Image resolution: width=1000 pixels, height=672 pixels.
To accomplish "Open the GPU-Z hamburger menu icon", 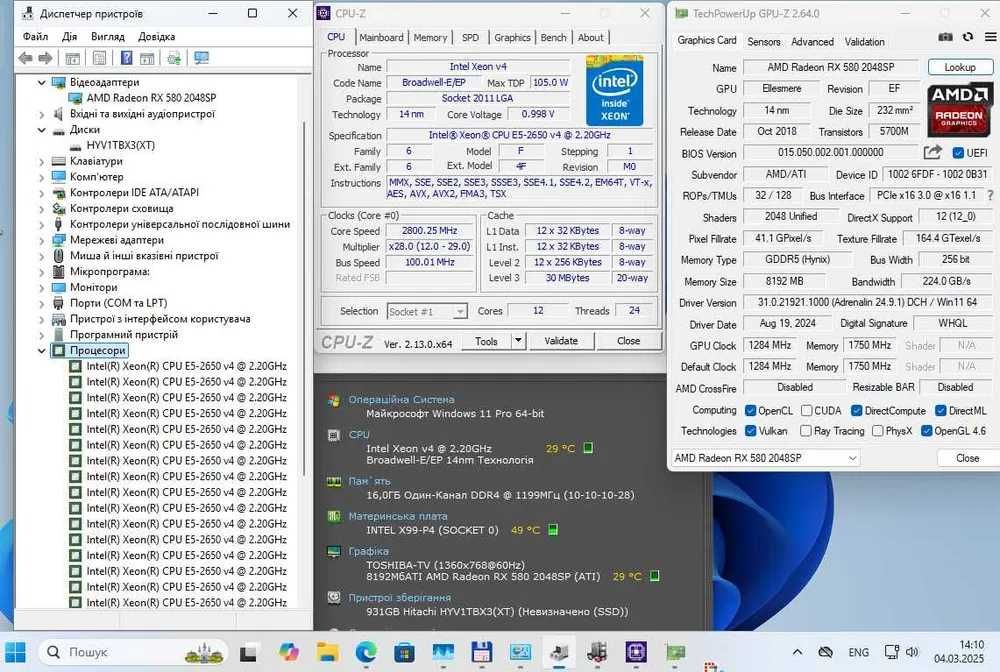I will [990, 37].
